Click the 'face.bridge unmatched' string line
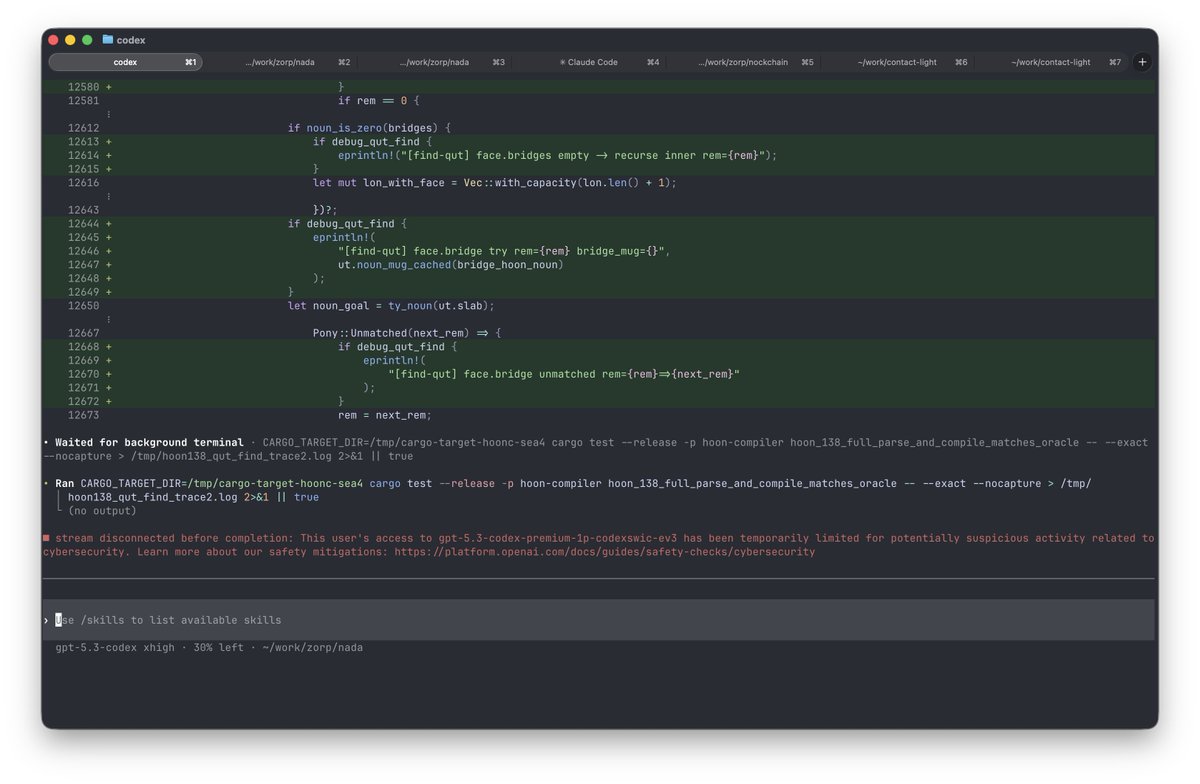1200x784 pixels. point(564,374)
